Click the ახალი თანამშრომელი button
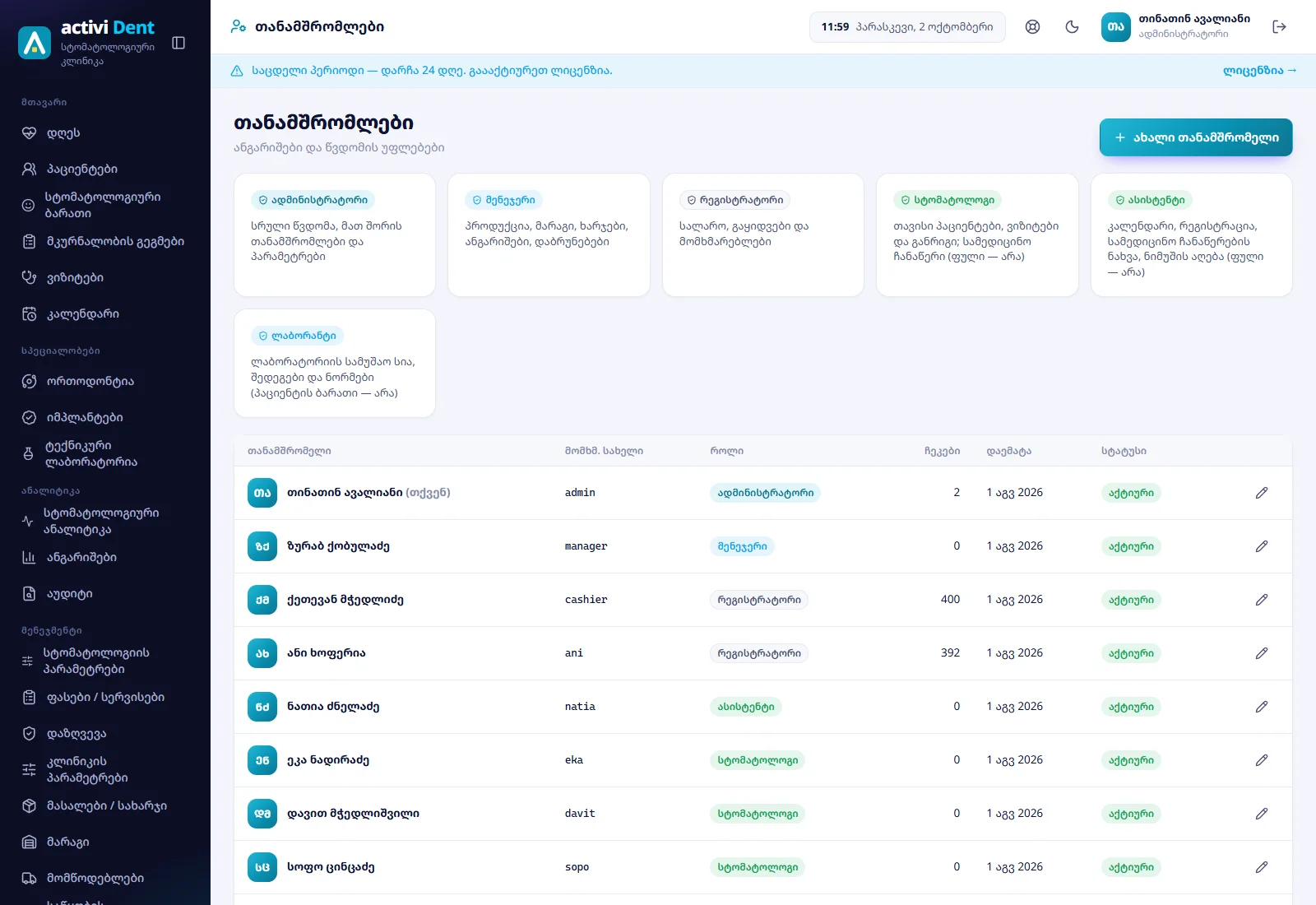1316x905 pixels. [1196, 137]
